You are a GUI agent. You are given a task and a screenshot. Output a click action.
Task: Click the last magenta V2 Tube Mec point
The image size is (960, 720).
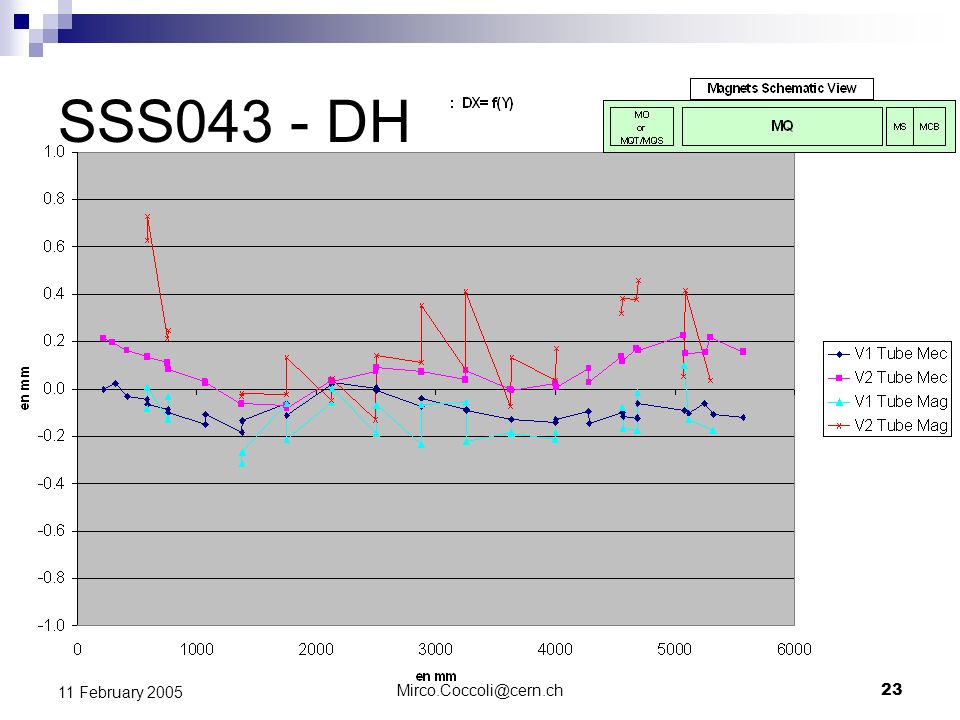(743, 351)
